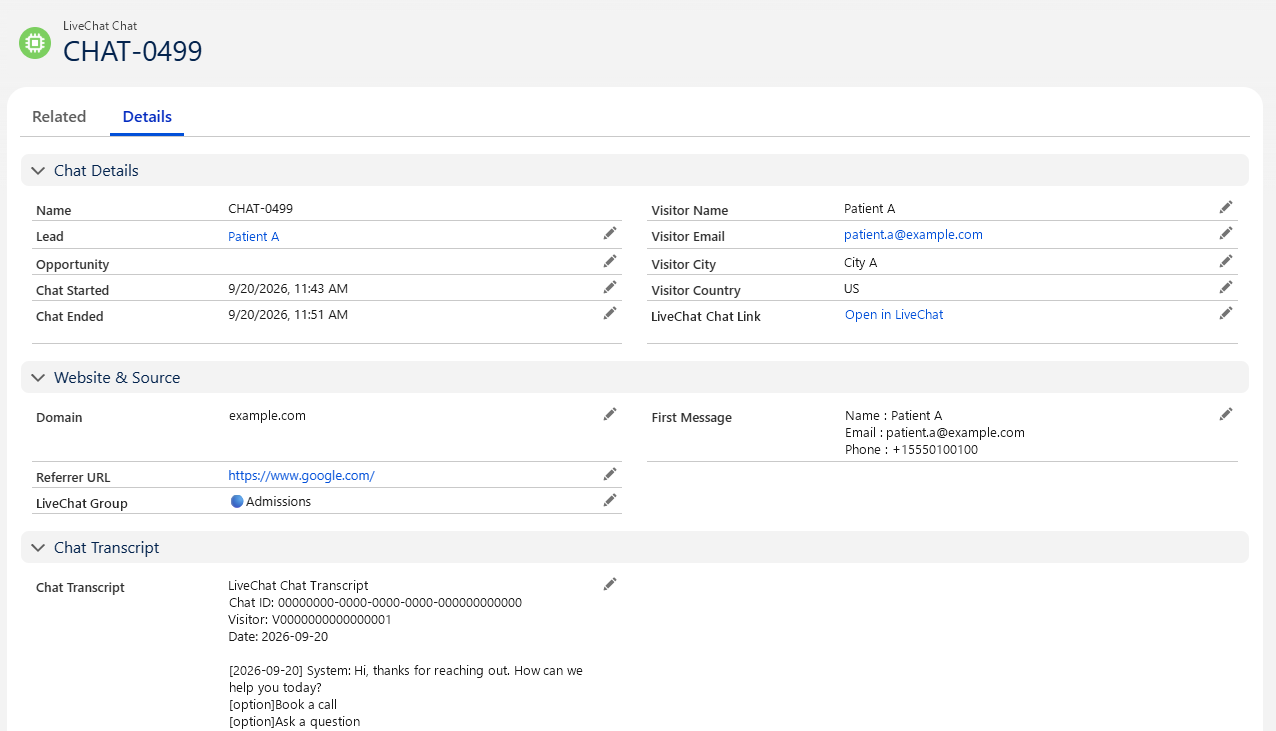Edit the Visitor City field pencil
This screenshot has width=1276, height=731.
[1226, 261]
